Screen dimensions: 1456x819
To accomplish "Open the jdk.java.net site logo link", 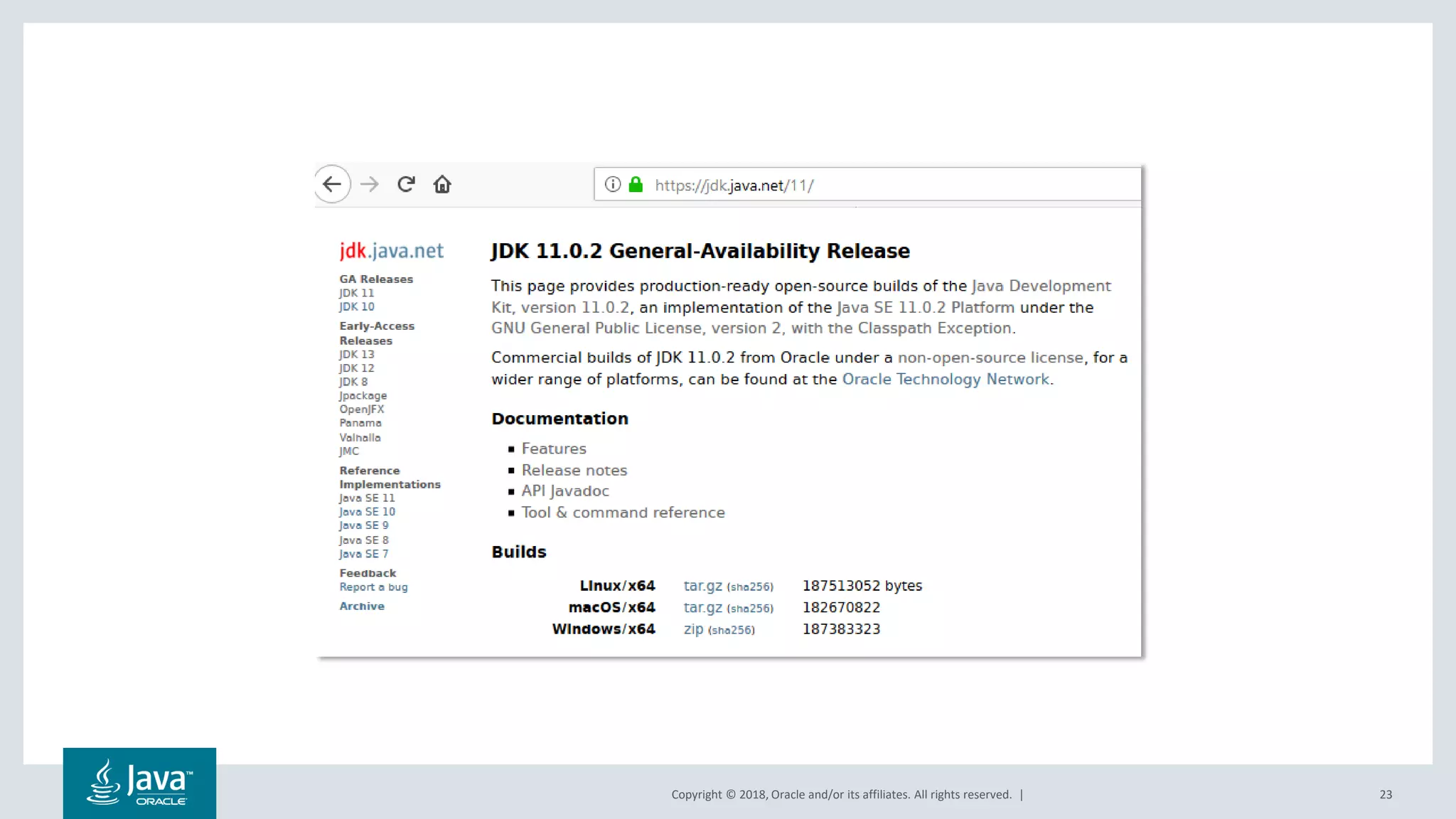I will tap(391, 250).
